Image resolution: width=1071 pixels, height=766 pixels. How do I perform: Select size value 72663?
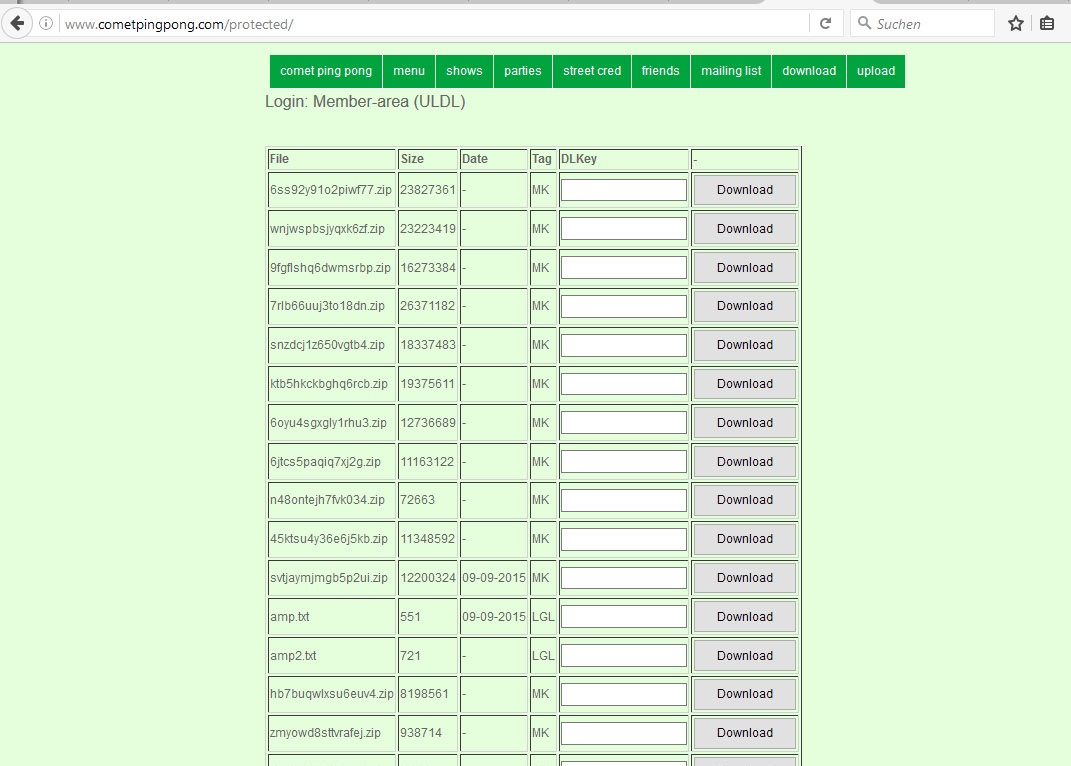(417, 500)
